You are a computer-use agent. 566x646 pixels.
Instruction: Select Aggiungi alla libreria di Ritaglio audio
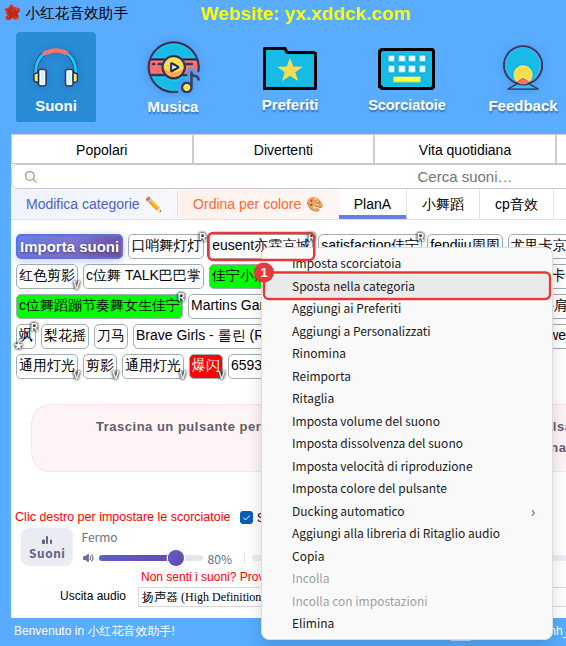[x=407, y=534]
